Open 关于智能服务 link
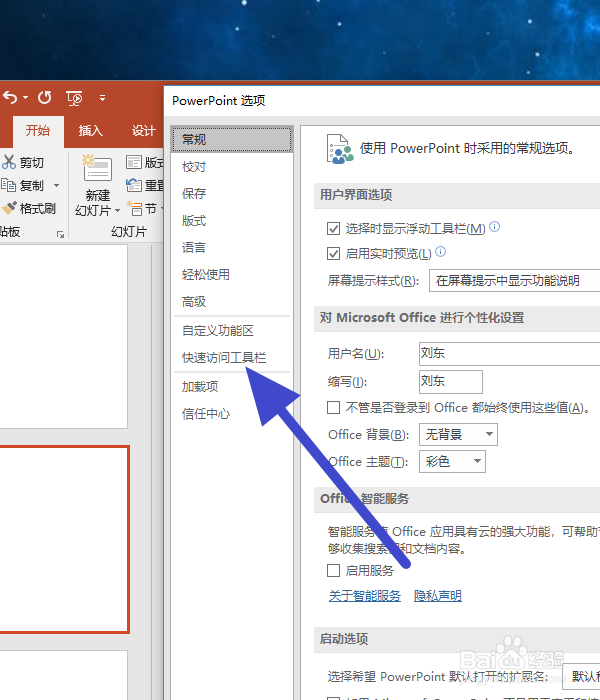 (365, 596)
